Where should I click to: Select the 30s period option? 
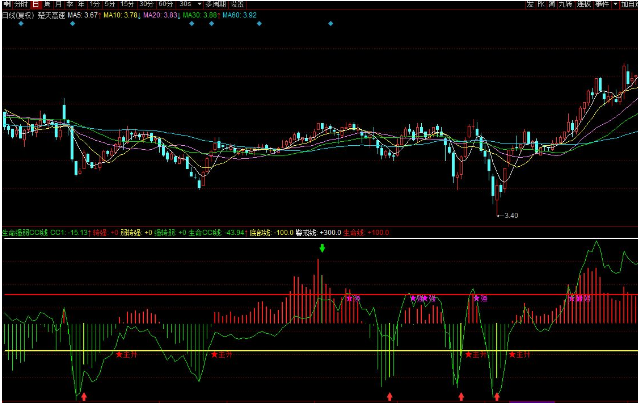(x=185, y=4)
